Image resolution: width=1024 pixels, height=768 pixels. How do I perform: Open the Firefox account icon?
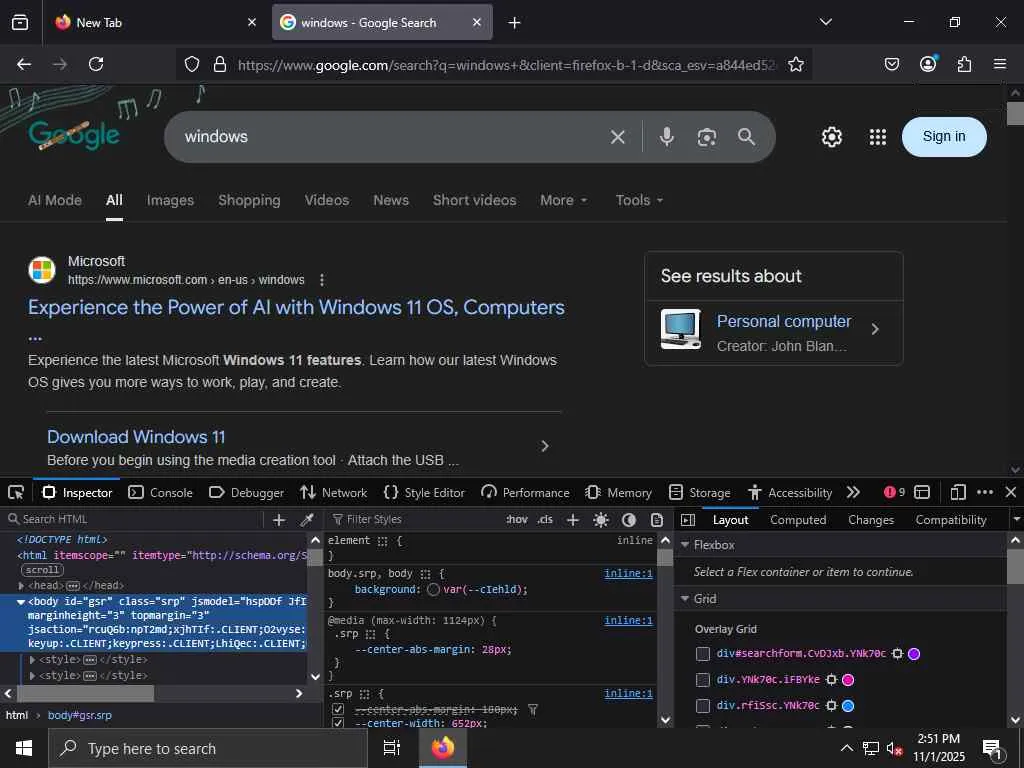point(928,64)
